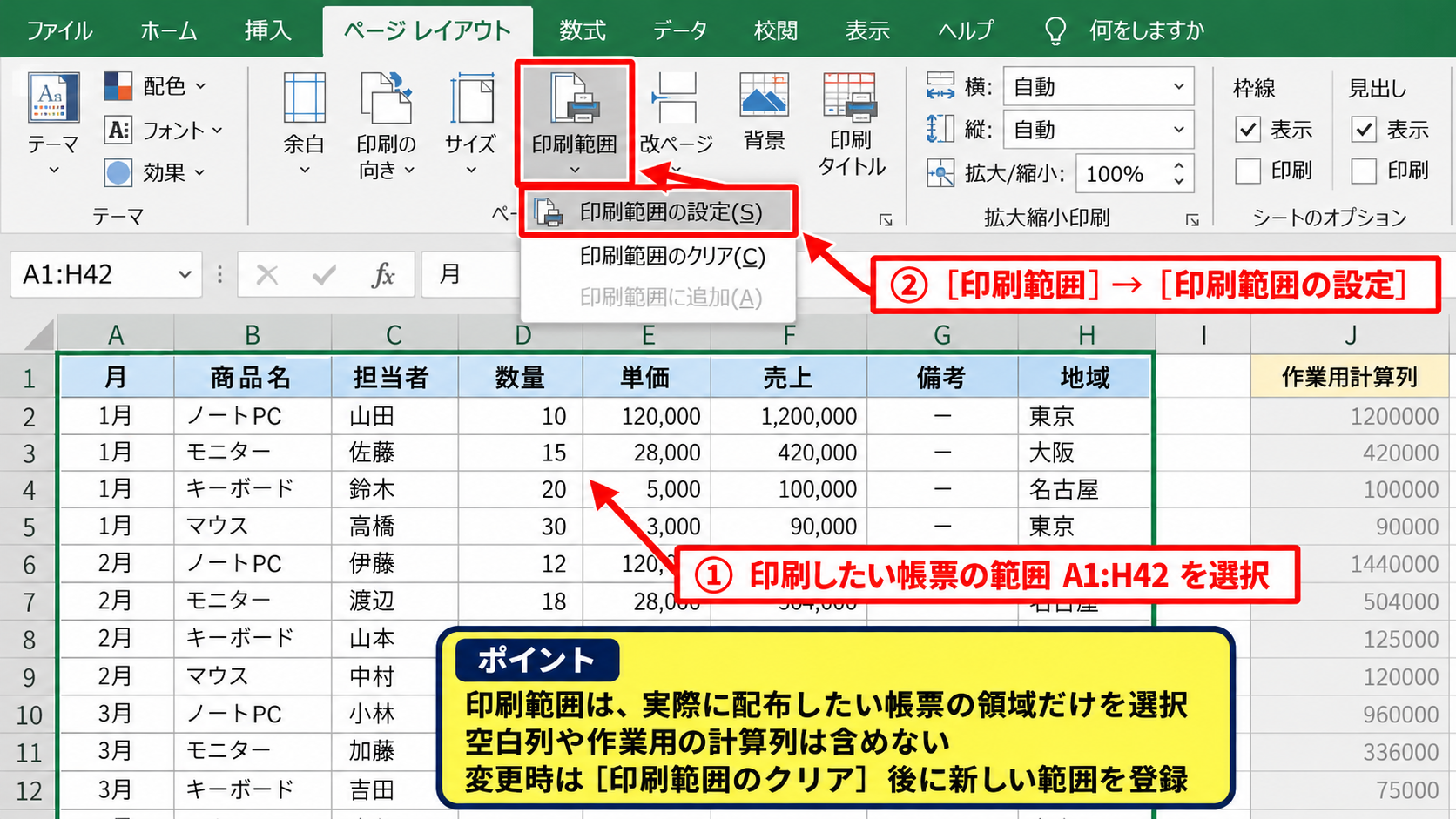
Task: Choose 印刷範囲の設定(S) from the menu
Action: tap(658, 212)
